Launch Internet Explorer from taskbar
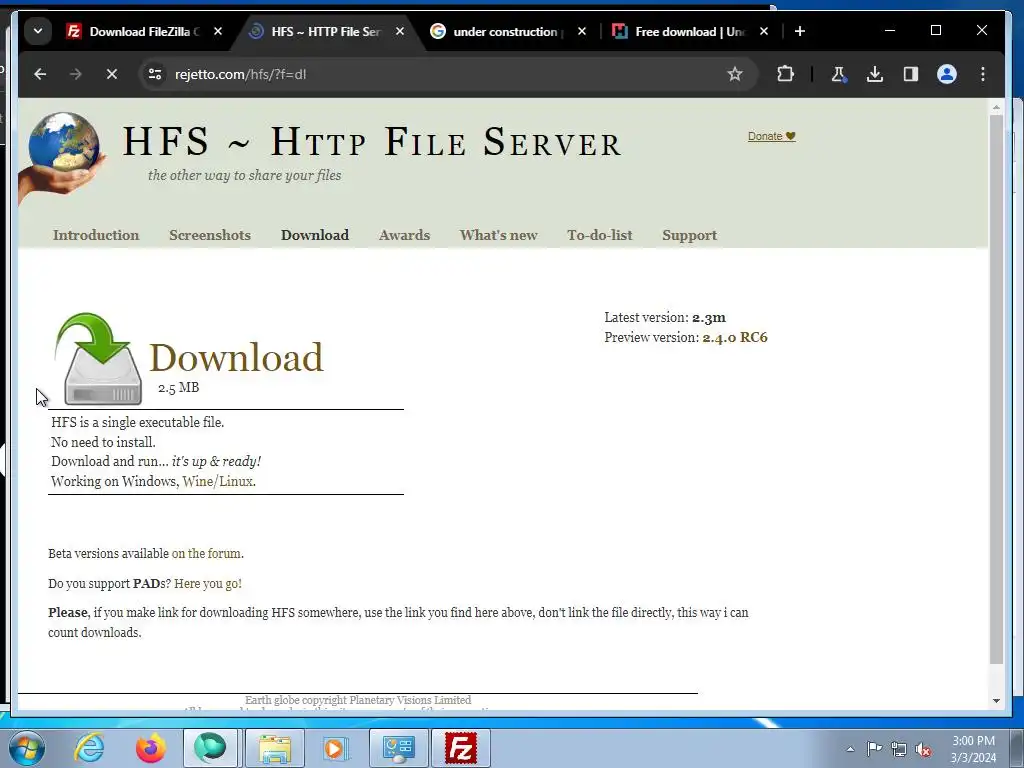1024x768 pixels. coord(89,748)
